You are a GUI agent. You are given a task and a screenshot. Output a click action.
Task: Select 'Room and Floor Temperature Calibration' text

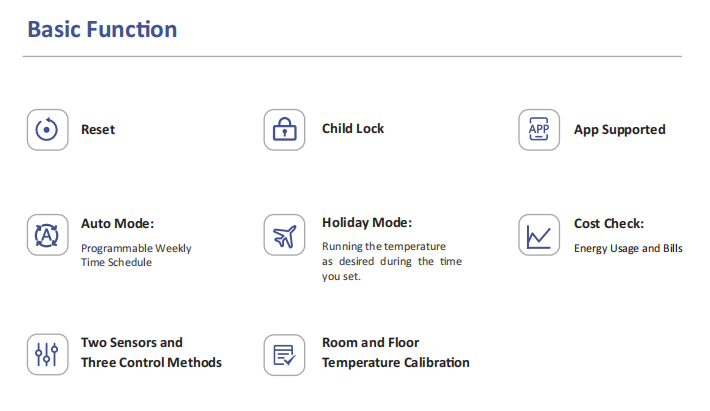pos(395,353)
